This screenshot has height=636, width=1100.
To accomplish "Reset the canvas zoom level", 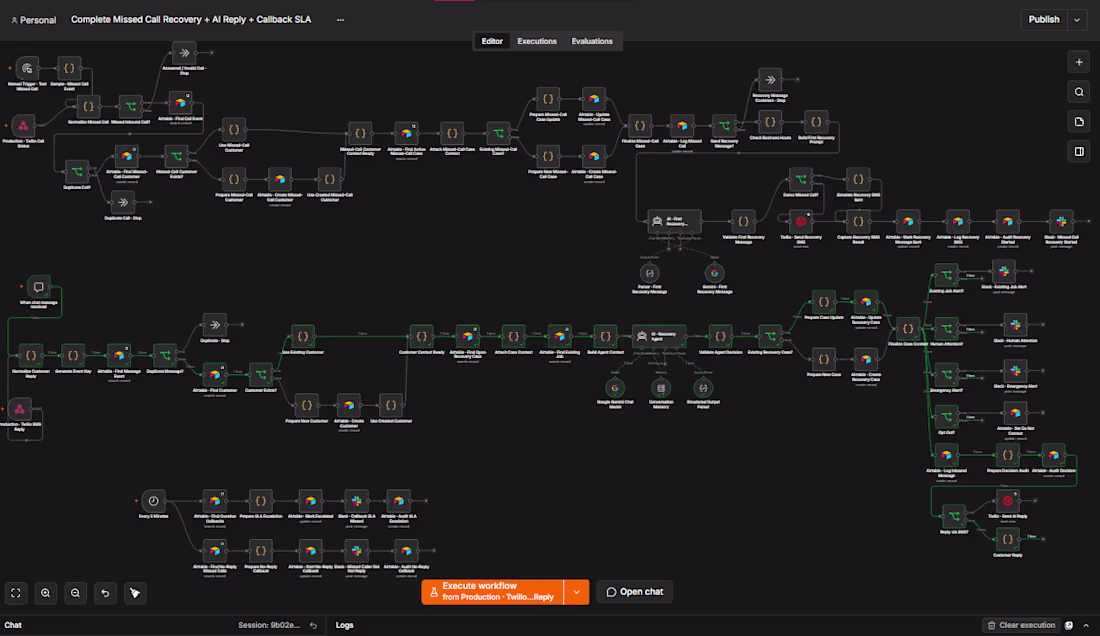I will tap(105, 593).
